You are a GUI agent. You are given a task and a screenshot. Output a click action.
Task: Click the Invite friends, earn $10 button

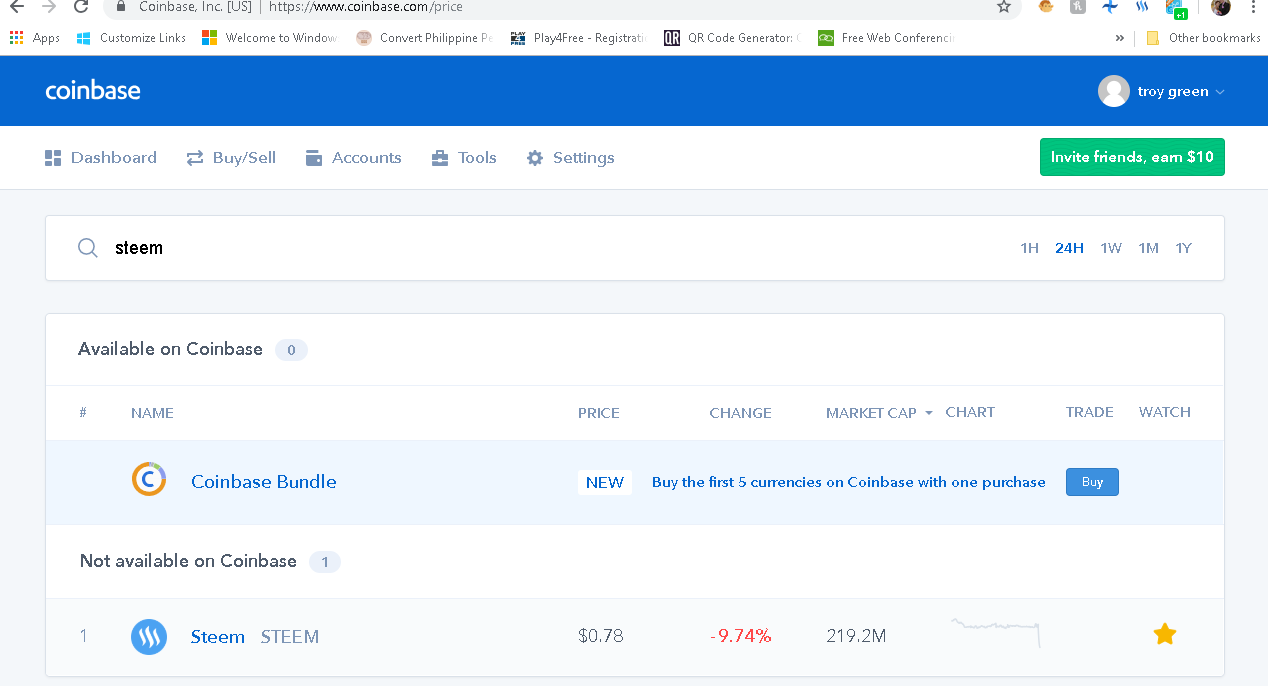click(1132, 157)
